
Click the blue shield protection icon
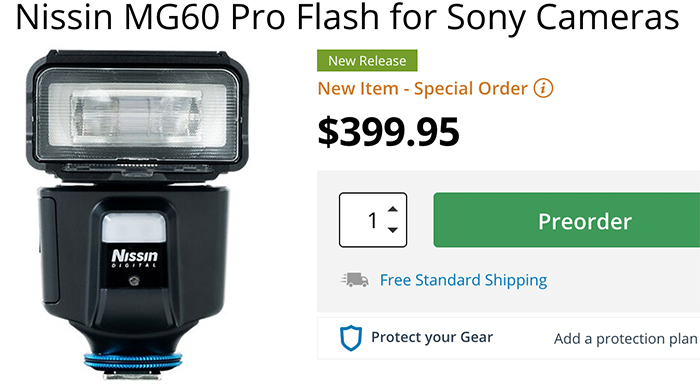click(x=351, y=338)
